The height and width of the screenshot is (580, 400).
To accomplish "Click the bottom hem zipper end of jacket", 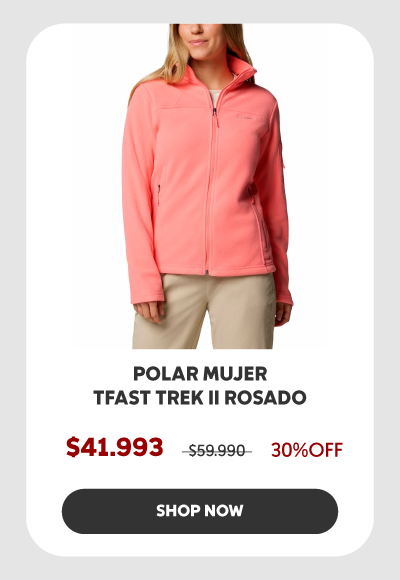I will click(207, 272).
